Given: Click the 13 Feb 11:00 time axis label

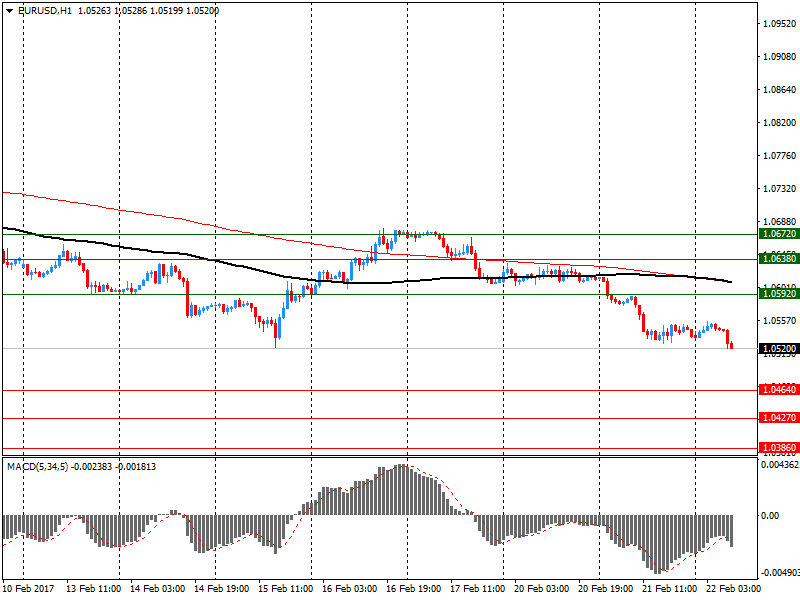Looking at the screenshot, I should click(x=93, y=589).
